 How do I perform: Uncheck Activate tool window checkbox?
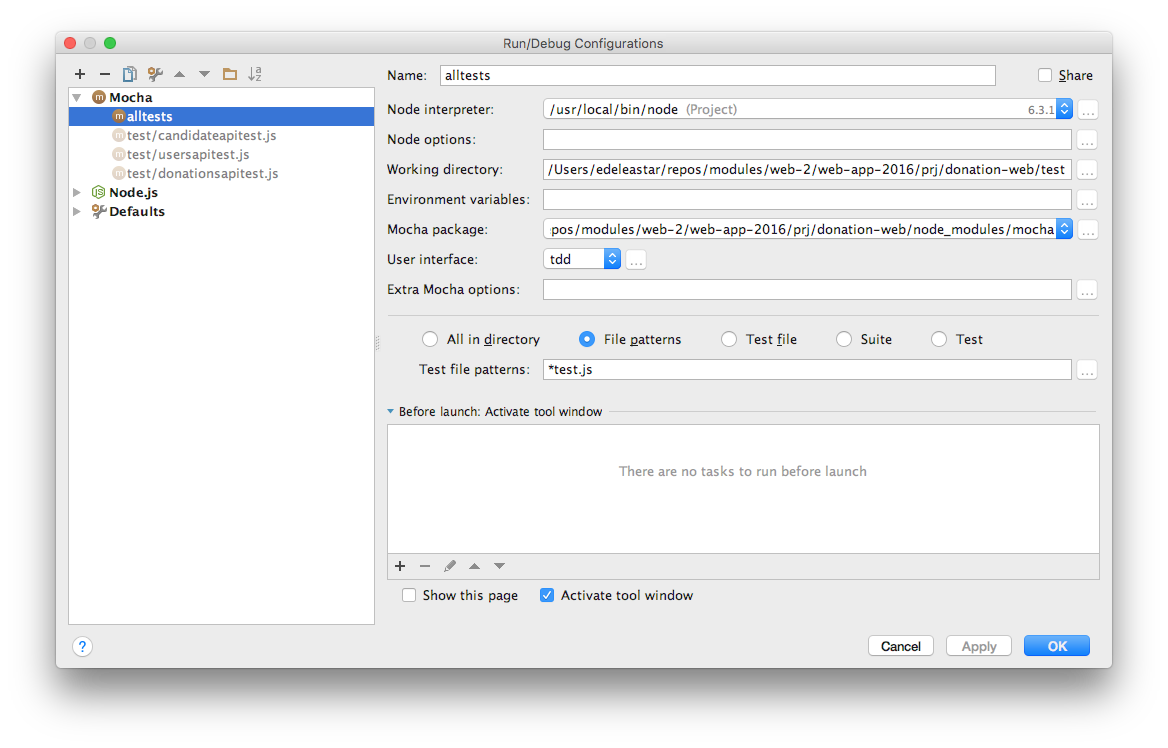click(x=547, y=595)
